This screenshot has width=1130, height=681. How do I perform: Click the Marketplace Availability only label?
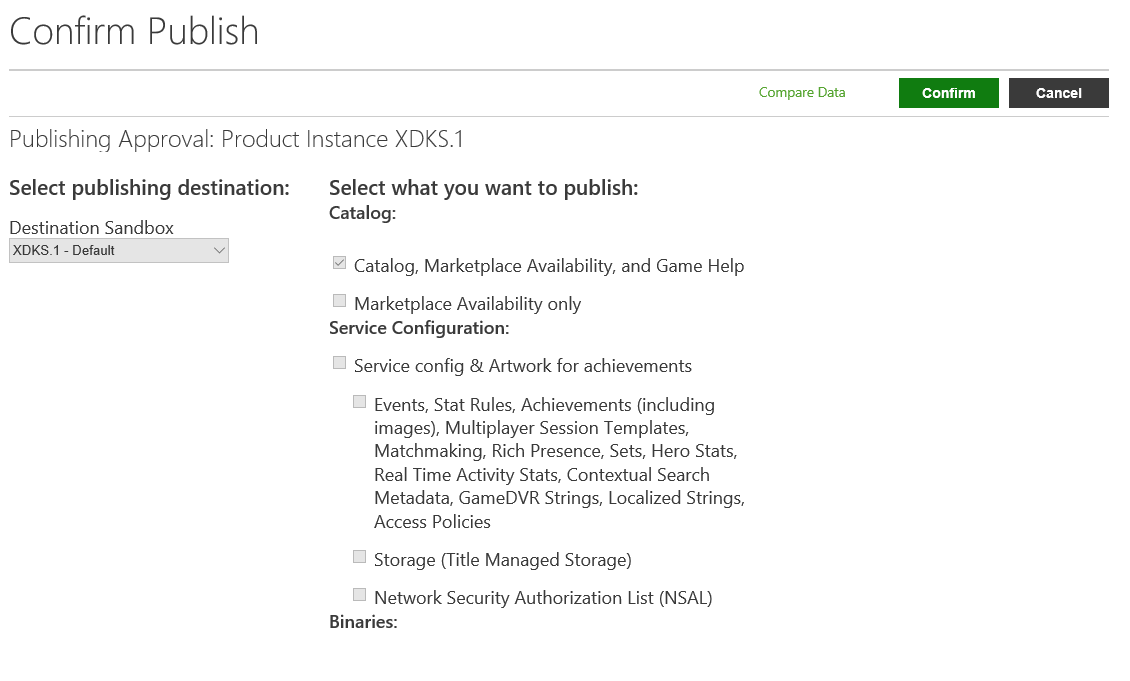coord(467,304)
